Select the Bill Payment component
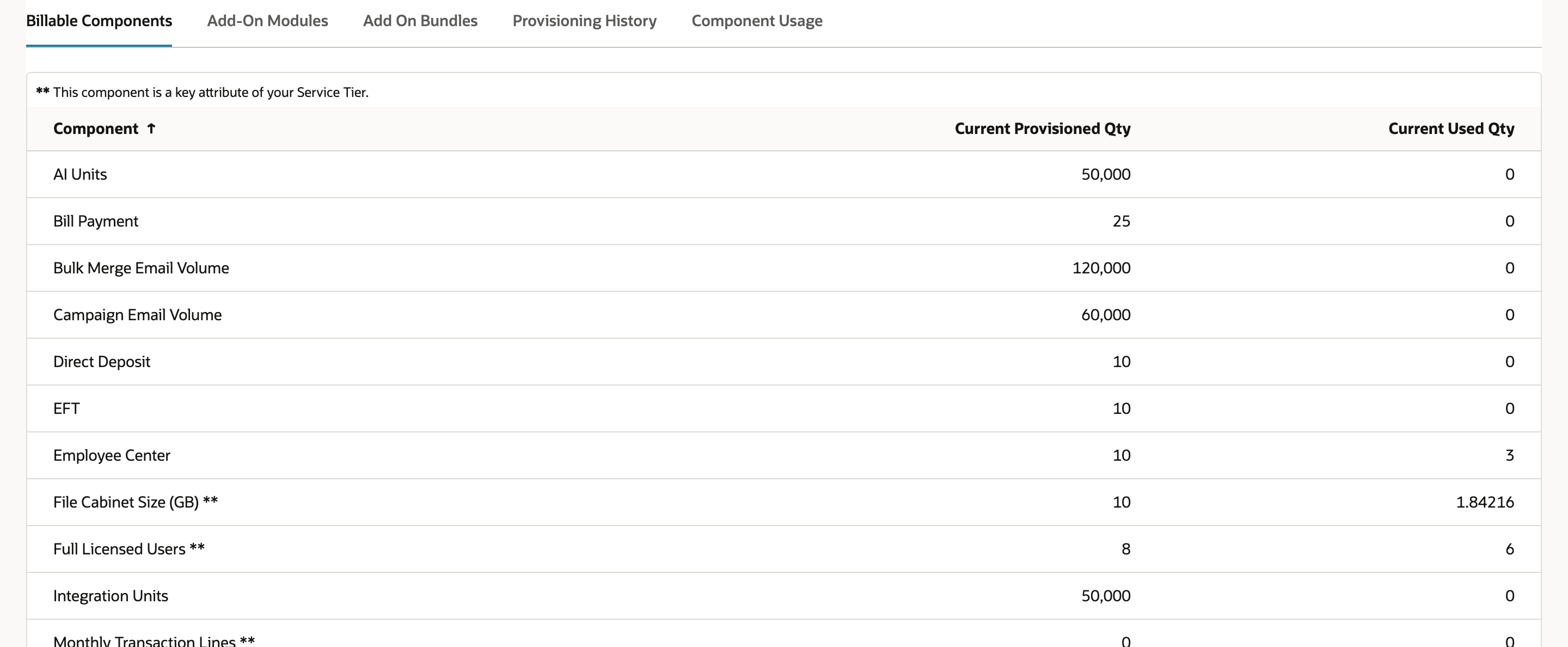 96,221
